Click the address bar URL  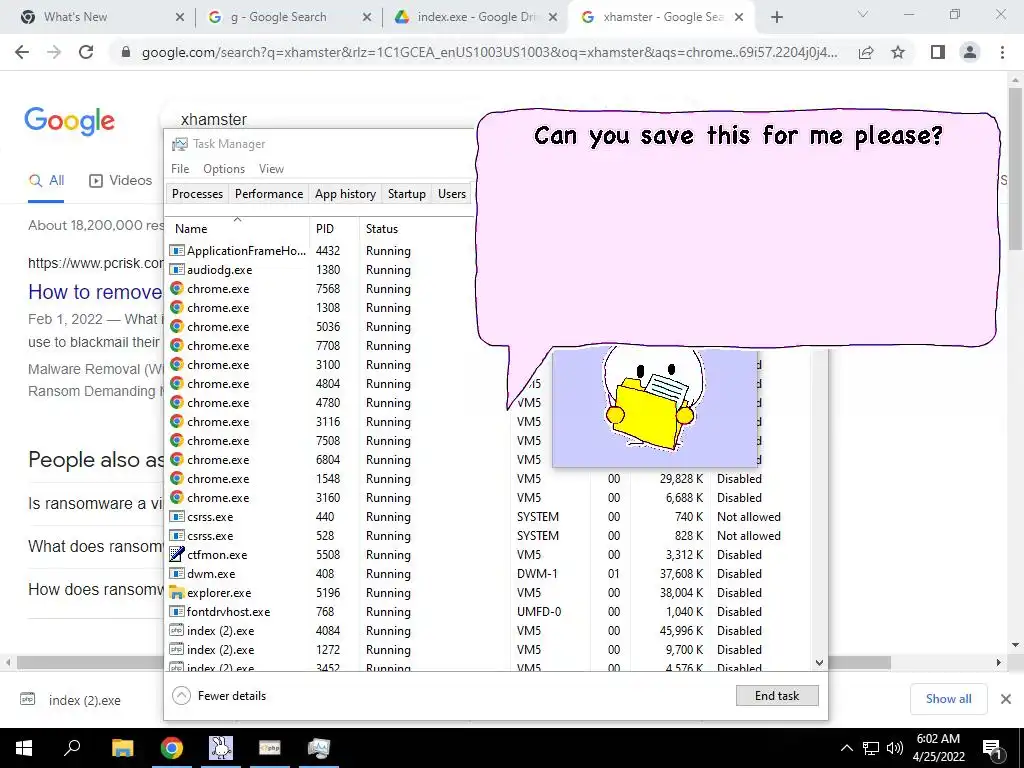point(489,52)
